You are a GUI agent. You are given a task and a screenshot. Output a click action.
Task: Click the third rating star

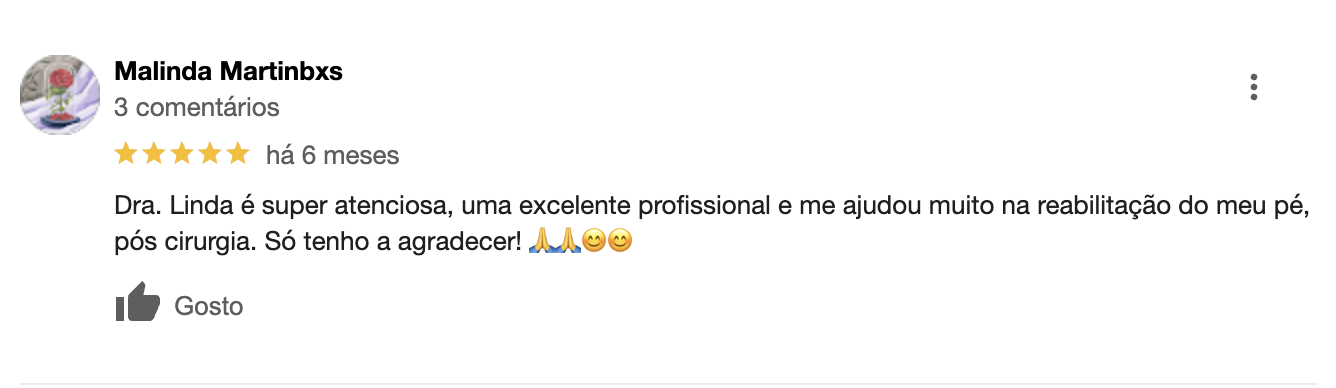[182, 154]
